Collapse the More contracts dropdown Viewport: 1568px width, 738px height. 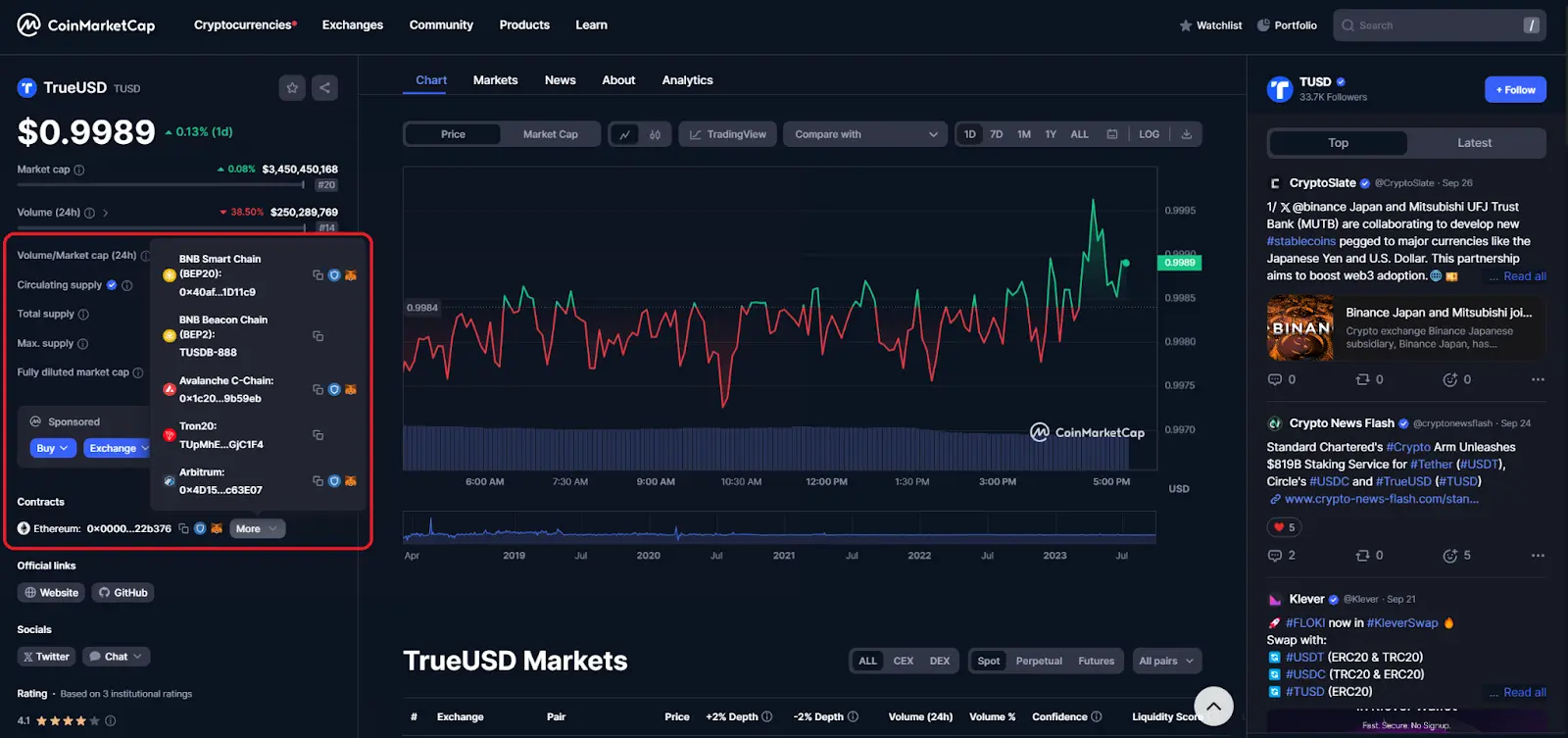(258, 528)
